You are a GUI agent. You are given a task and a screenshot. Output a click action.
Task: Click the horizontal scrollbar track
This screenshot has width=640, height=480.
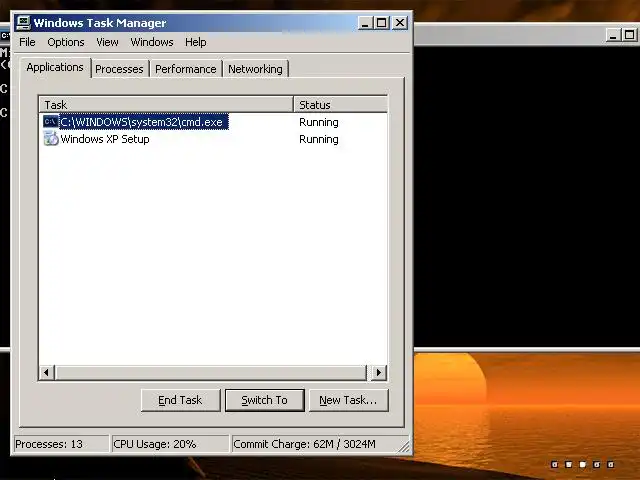pos(211,372)
